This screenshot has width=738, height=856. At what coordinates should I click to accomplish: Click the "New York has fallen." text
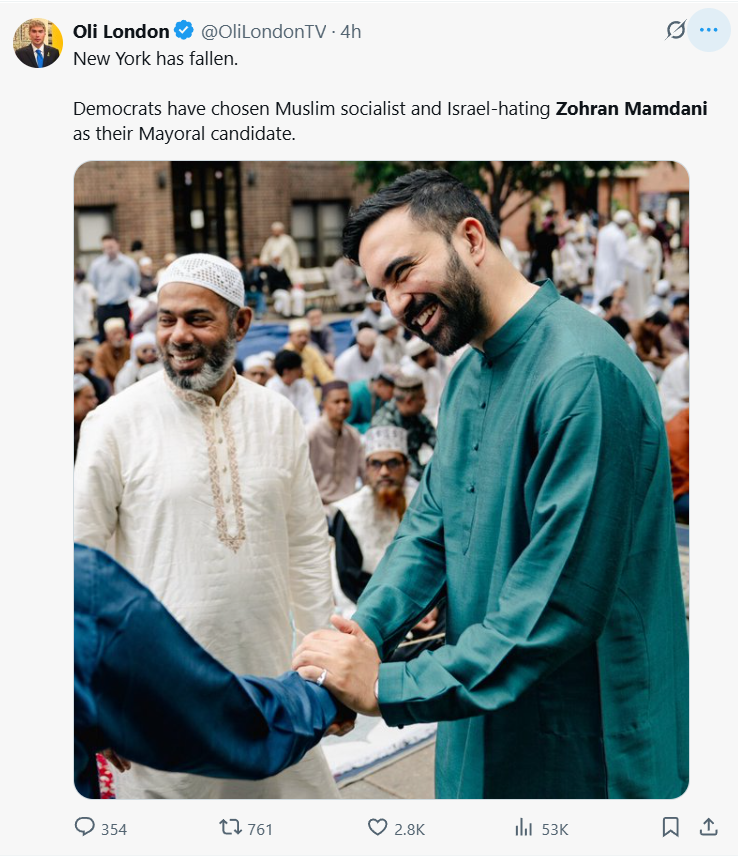coord(156,58)
